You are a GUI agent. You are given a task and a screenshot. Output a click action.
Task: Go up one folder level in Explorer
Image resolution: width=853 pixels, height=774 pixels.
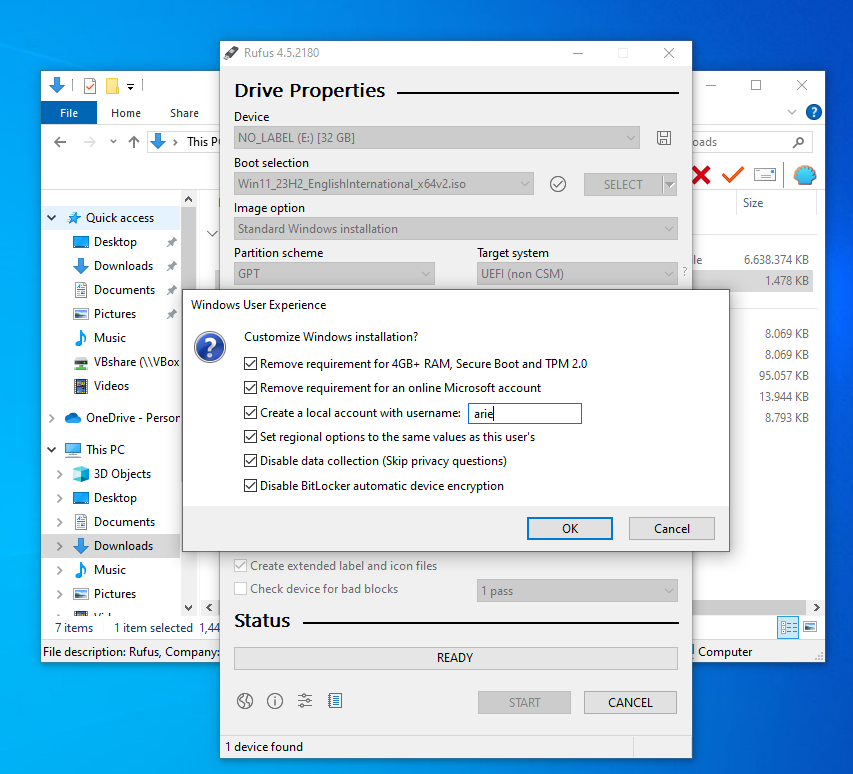[x=134, y=143]
